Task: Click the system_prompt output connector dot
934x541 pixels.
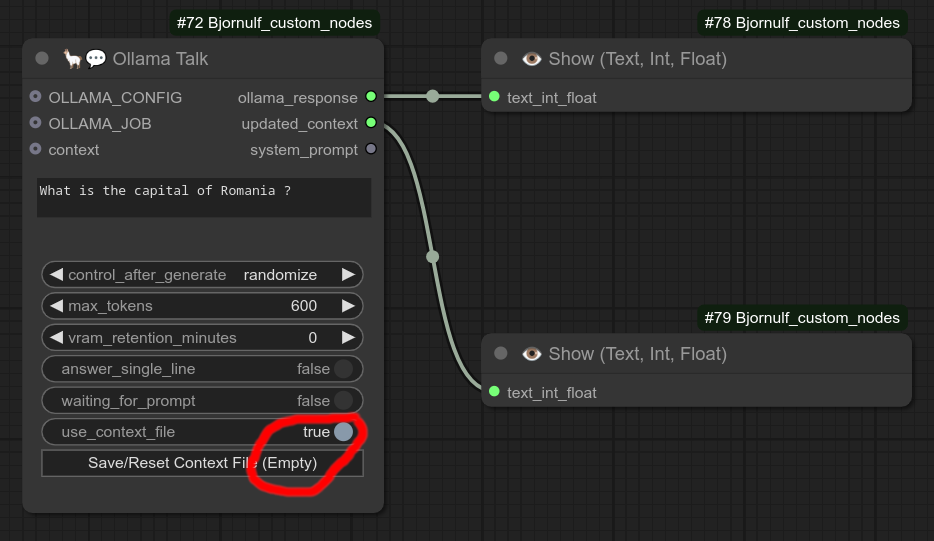Action: (x=371, y=149)
